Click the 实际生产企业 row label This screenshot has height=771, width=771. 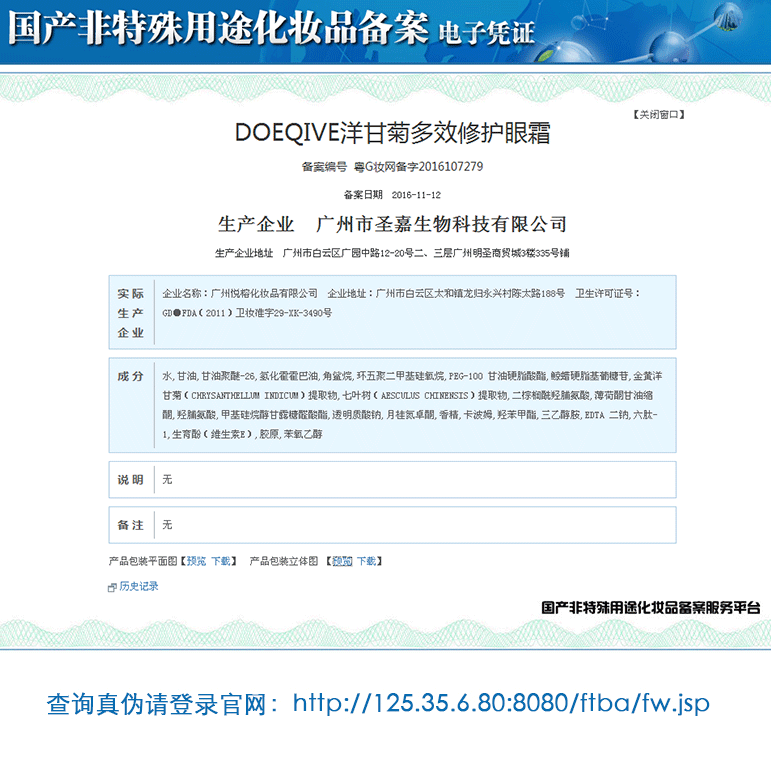(130, 313)
